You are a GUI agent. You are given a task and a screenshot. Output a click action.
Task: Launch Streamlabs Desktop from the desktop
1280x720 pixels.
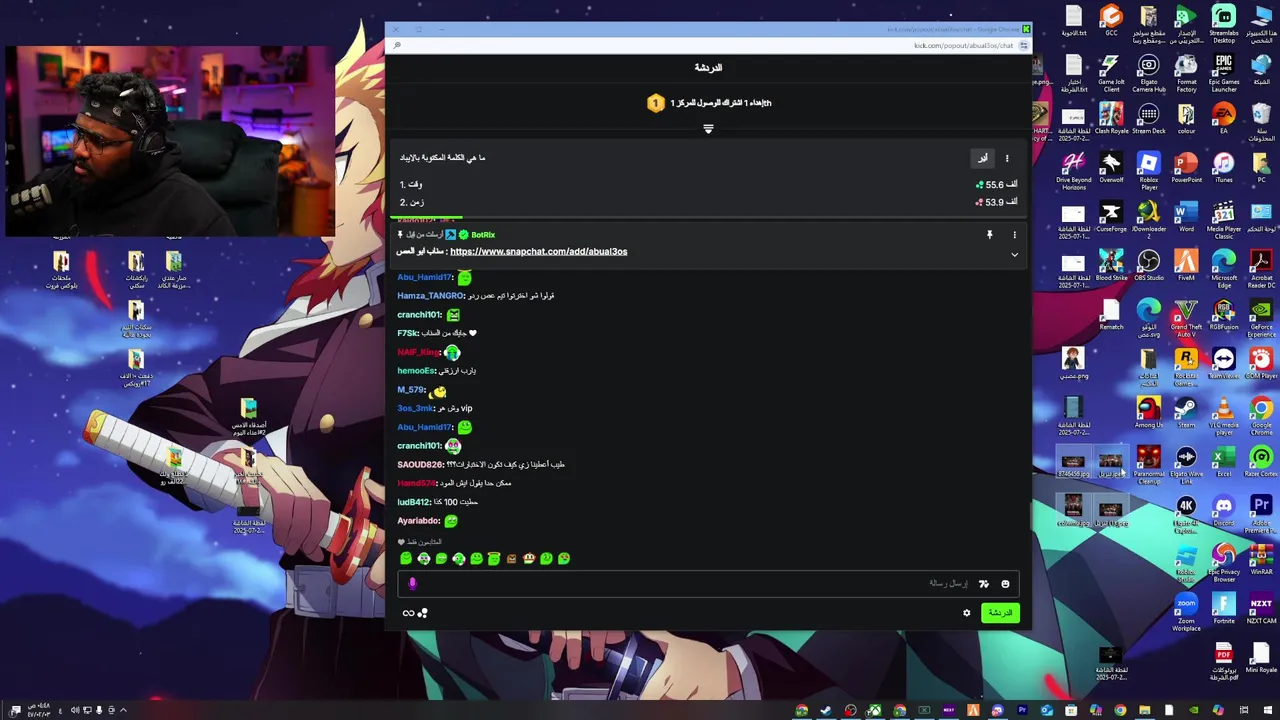point(1223,23)
